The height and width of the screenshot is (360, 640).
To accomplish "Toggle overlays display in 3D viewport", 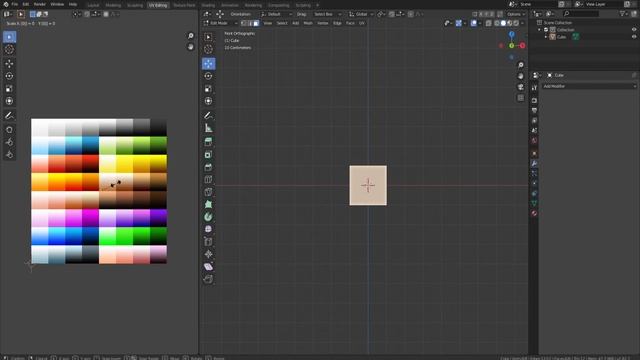I will 474,23.
